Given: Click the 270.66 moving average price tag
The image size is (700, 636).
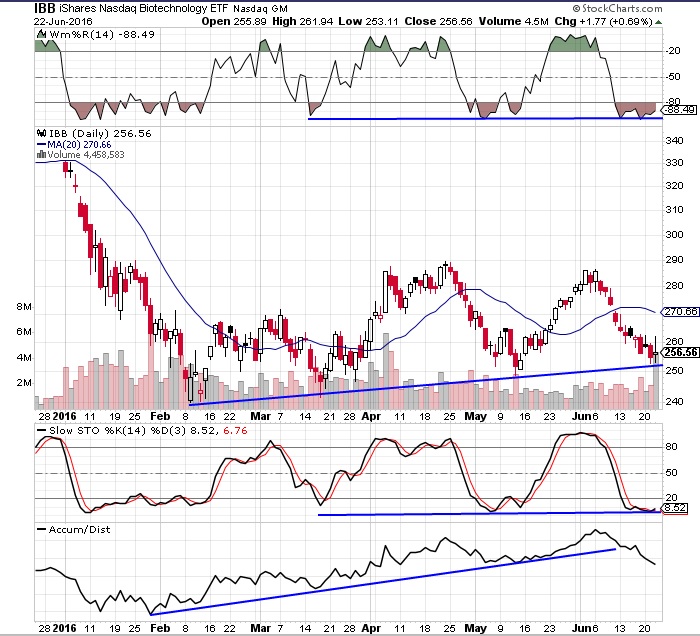Looking at the screenshot, I should [680, 312].
